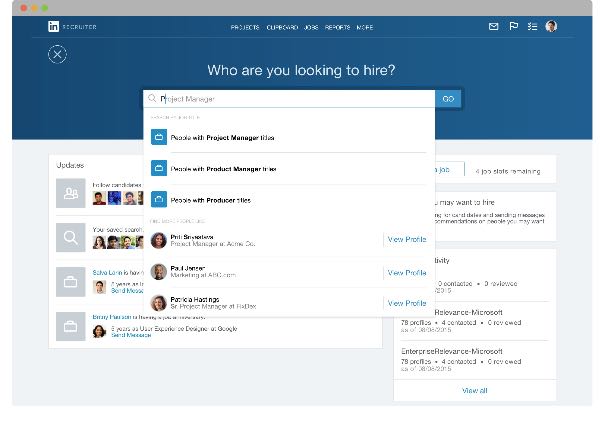Click the follow candidates people icon
This screenshot has width=600, height=424.
71,193
